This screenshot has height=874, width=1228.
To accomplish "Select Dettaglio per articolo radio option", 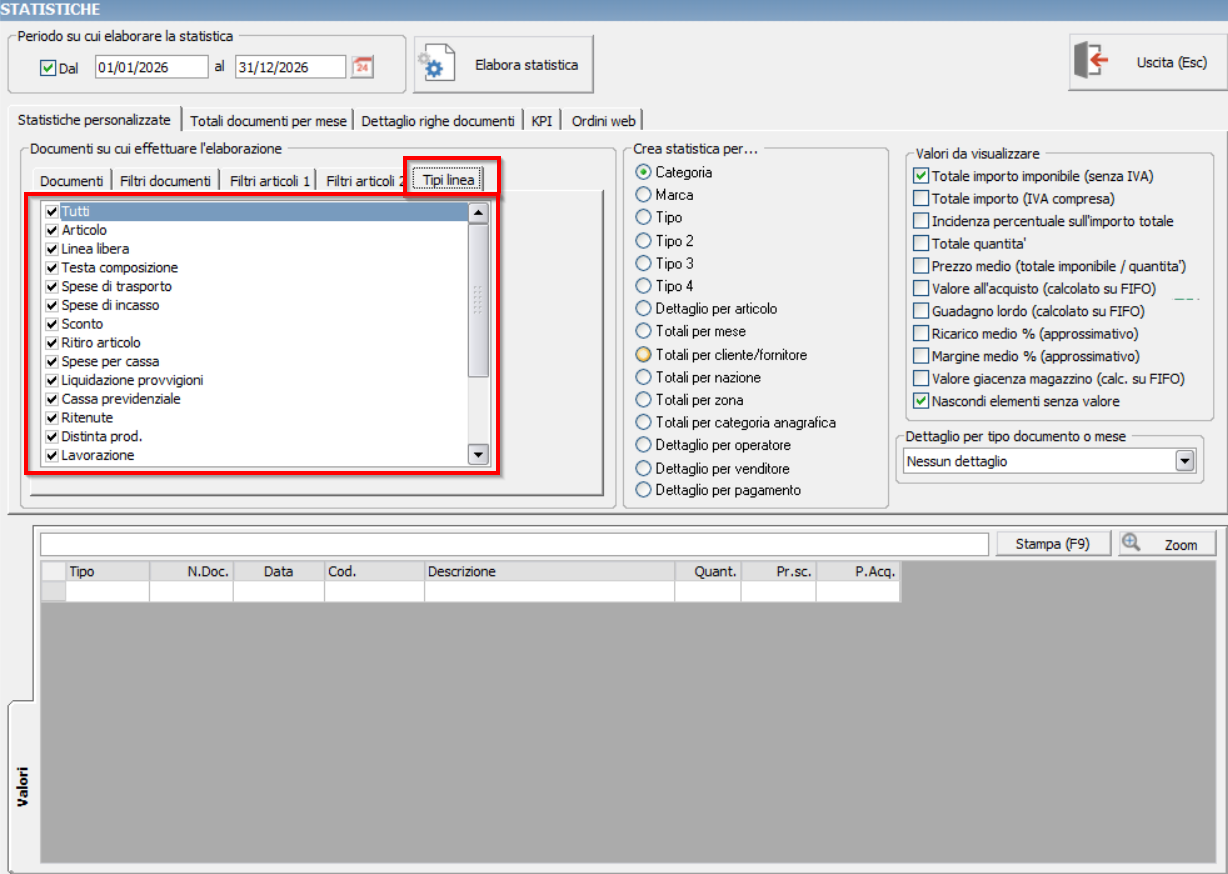I will click(x=644, y=308).
